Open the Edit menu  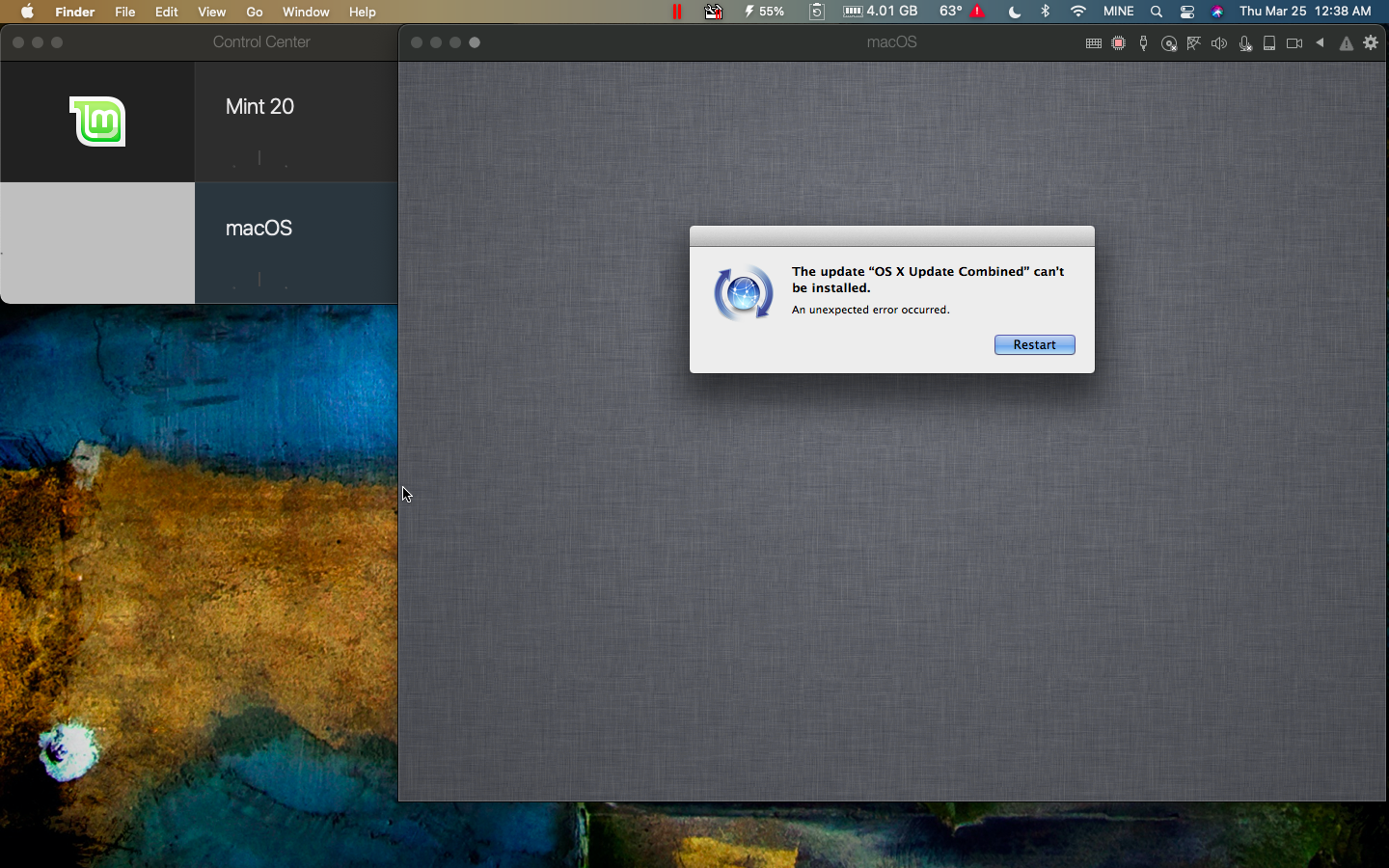(x=167, y=12)
